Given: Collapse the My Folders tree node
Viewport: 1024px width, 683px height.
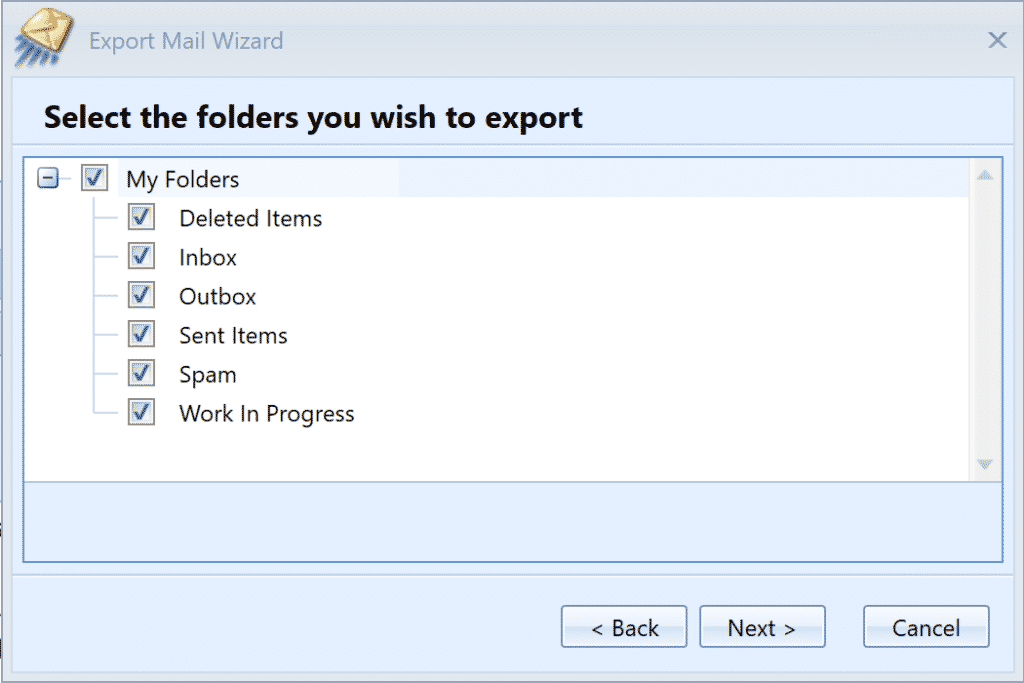Looking at the screenshot, I should click(47, 179).
